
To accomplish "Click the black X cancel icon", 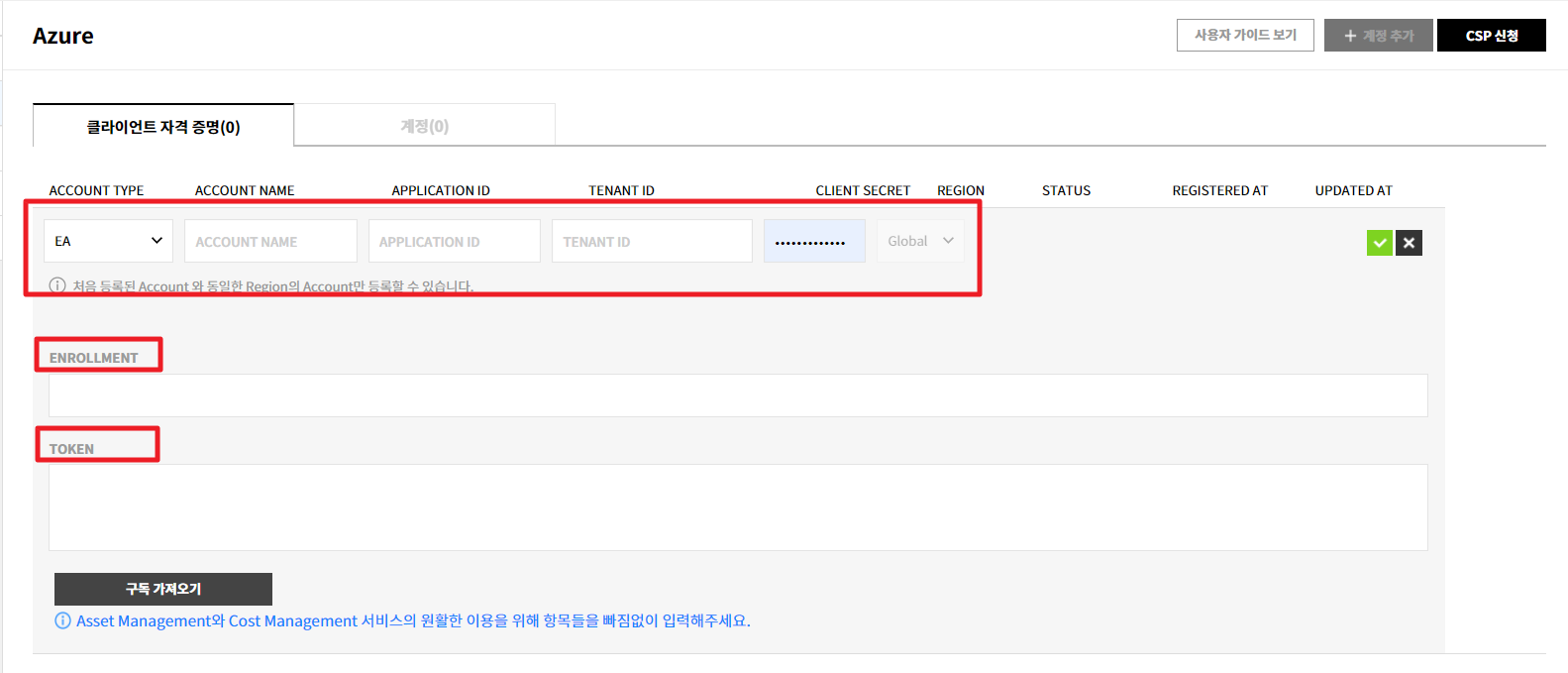I will click(1409, 243).
